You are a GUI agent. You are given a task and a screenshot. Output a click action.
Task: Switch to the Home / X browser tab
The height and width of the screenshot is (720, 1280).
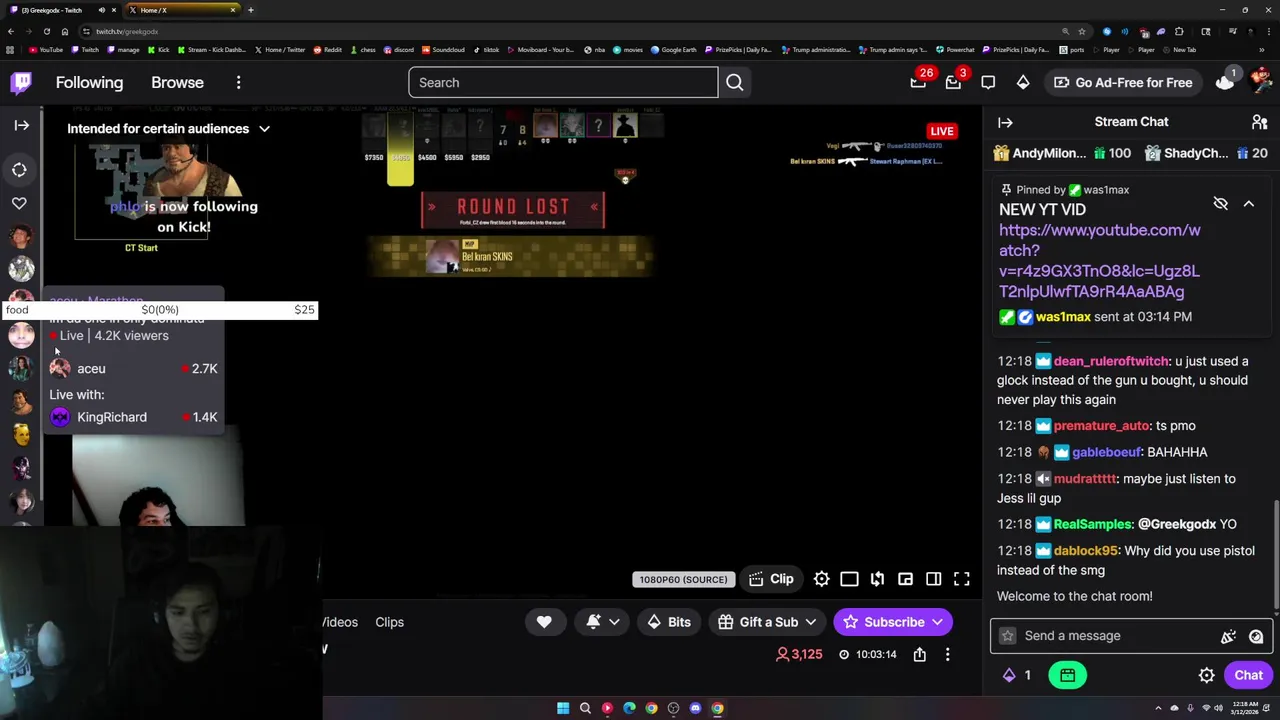[180, 10]
